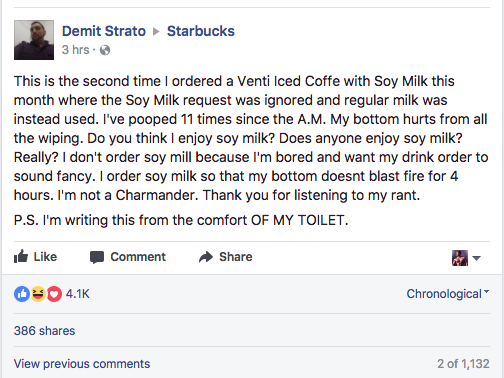Click the 3 hrs timestamp

76,50
